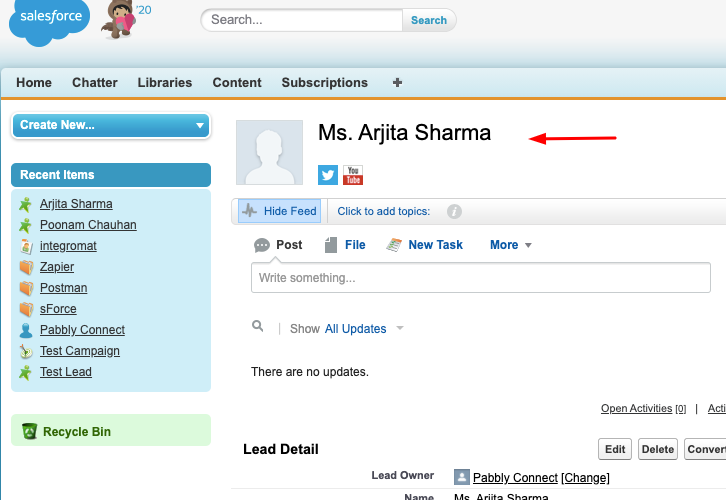Click lead icon beside Arjita Sharma
This screenshot has height=500, width=726.
25,204
